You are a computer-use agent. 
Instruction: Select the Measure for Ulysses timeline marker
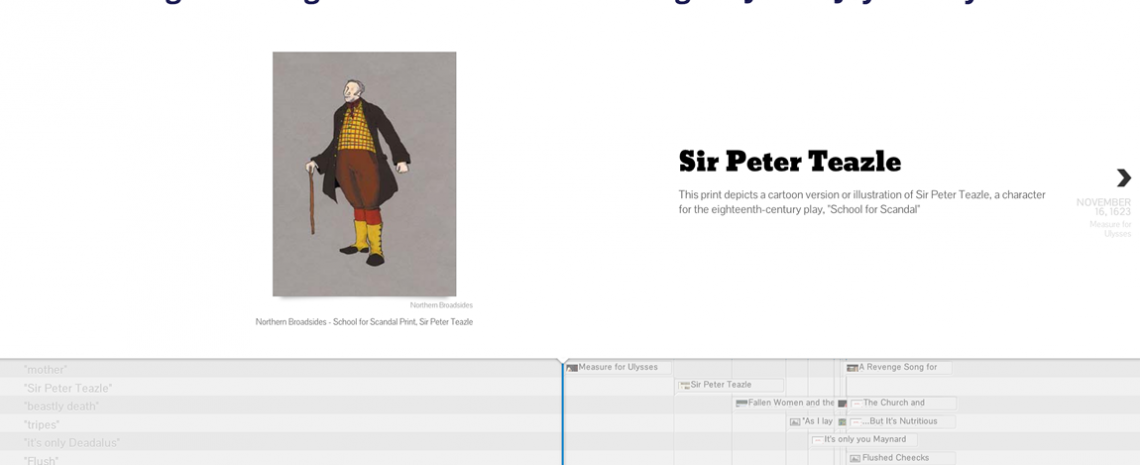[617, 367]
